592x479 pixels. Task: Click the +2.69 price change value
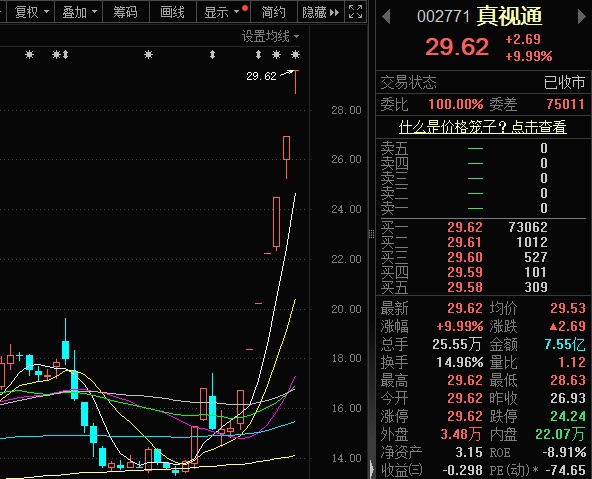[523, 39]
